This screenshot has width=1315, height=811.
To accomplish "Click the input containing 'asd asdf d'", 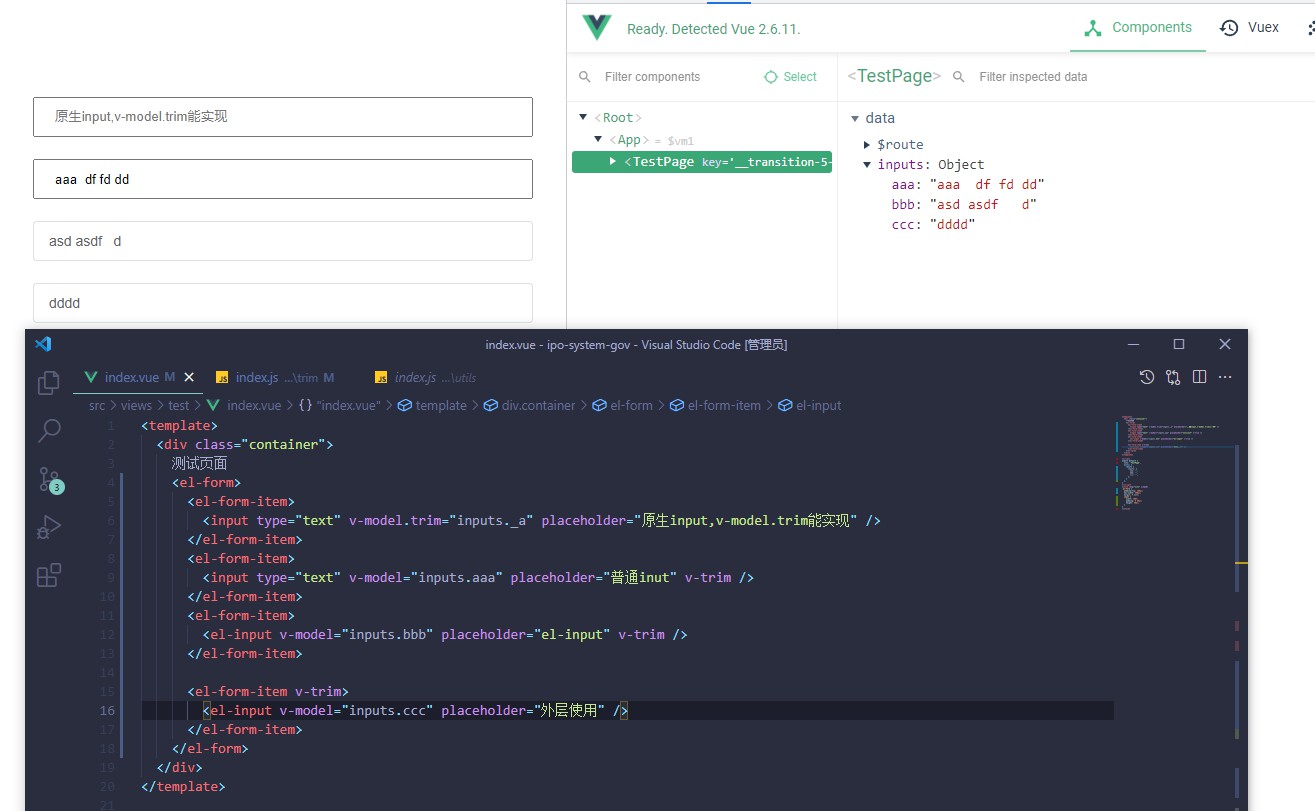I will pyautogui.click(x=283, y=241).
